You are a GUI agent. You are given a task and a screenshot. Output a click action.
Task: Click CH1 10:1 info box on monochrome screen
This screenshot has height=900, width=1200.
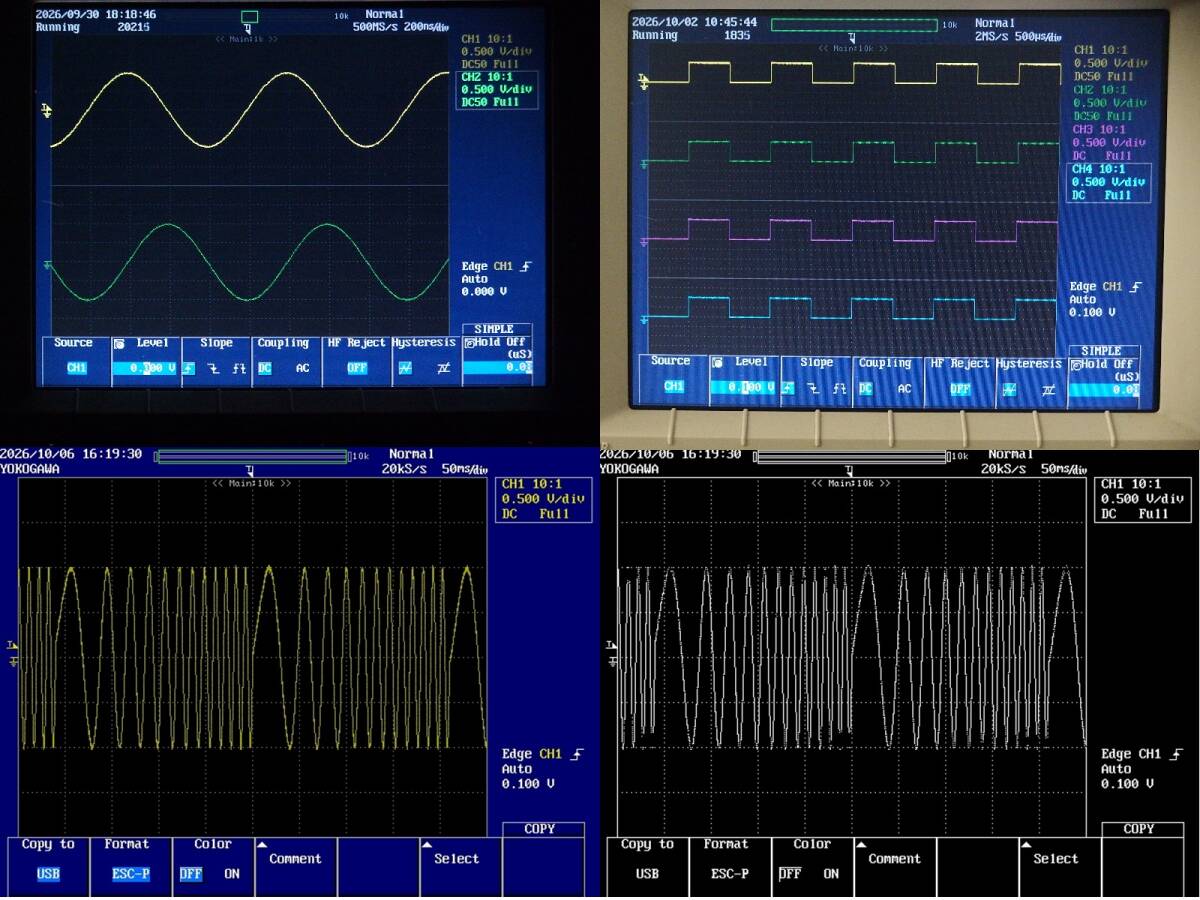click(x=1143, y=499)
